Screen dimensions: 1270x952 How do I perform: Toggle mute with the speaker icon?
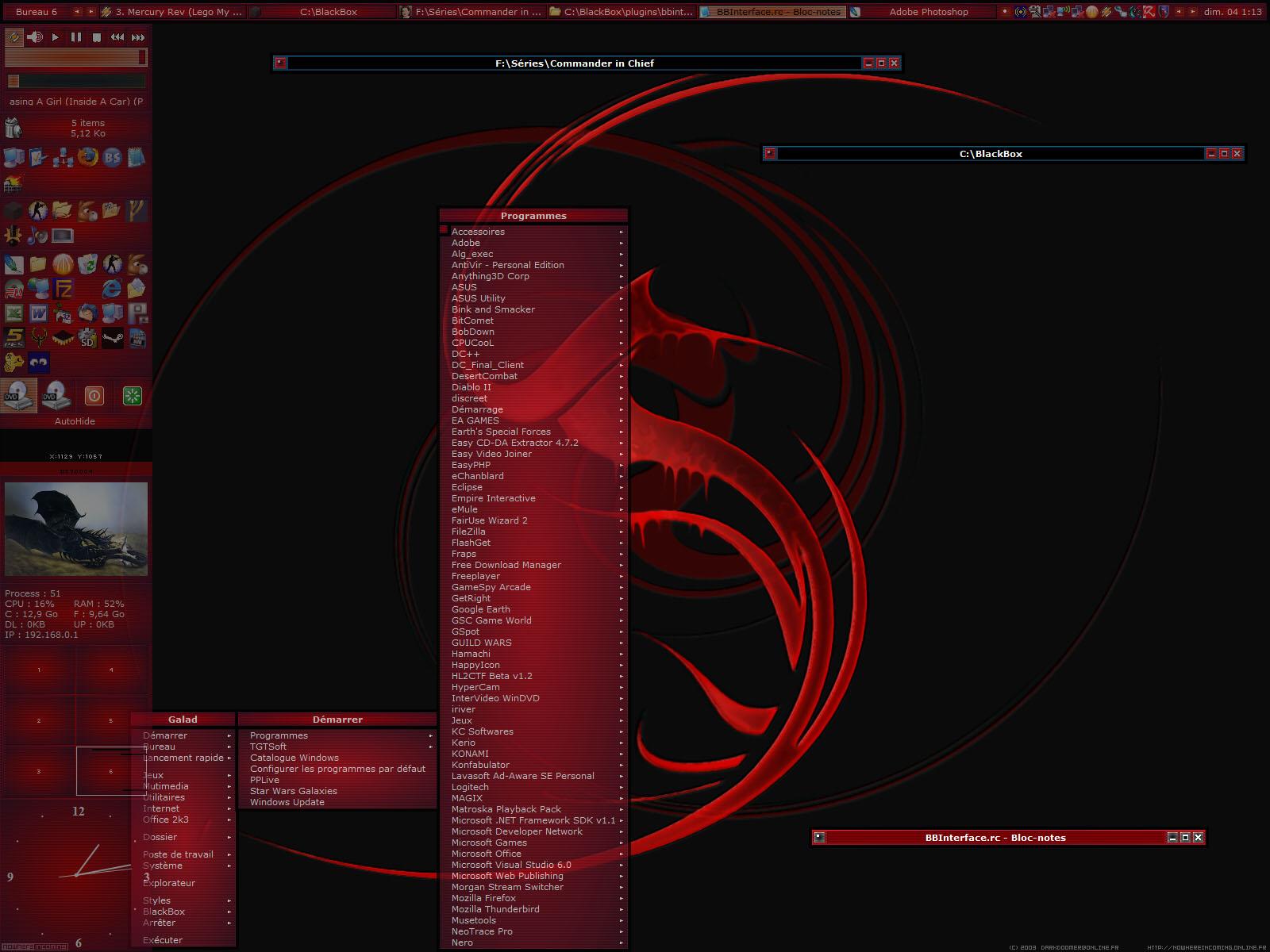[34, 37]
